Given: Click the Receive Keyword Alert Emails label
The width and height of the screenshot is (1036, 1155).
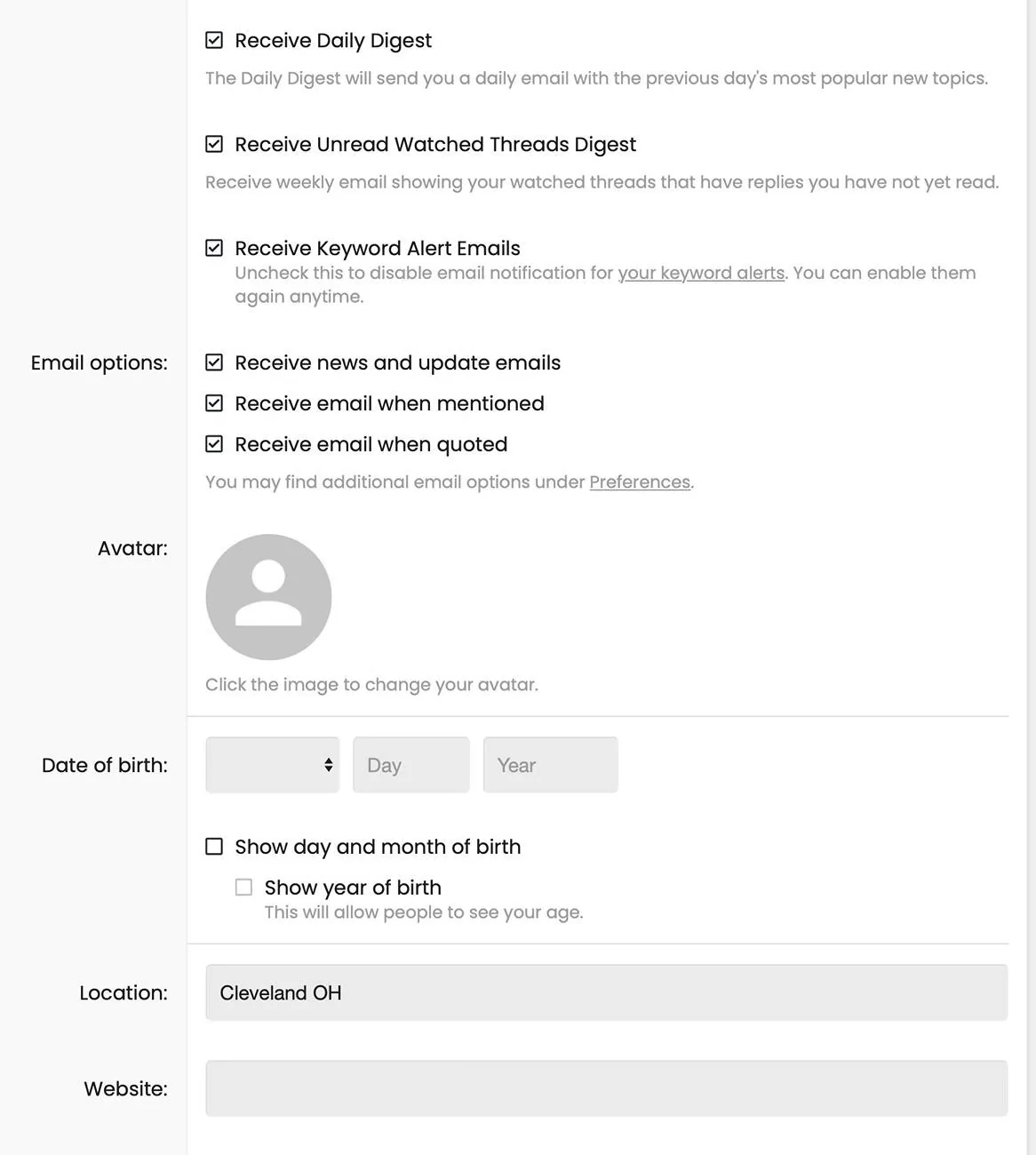Looking at the screenshot, I should [377, 249].
